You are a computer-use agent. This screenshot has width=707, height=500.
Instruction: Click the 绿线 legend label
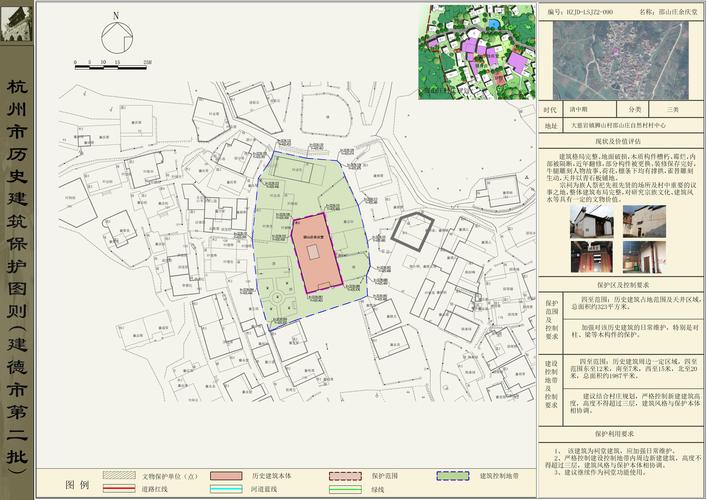(378, 489)
